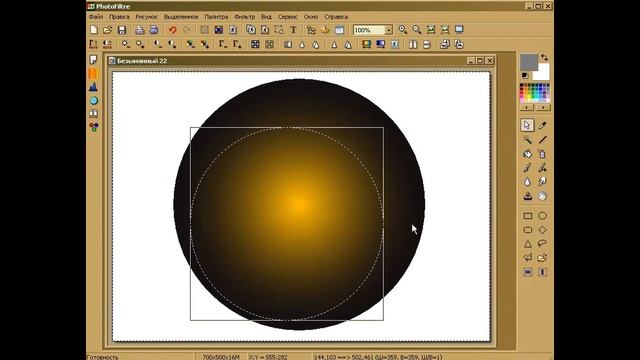
Task: Click the 100% zoom field
Action: coord(369,30)
